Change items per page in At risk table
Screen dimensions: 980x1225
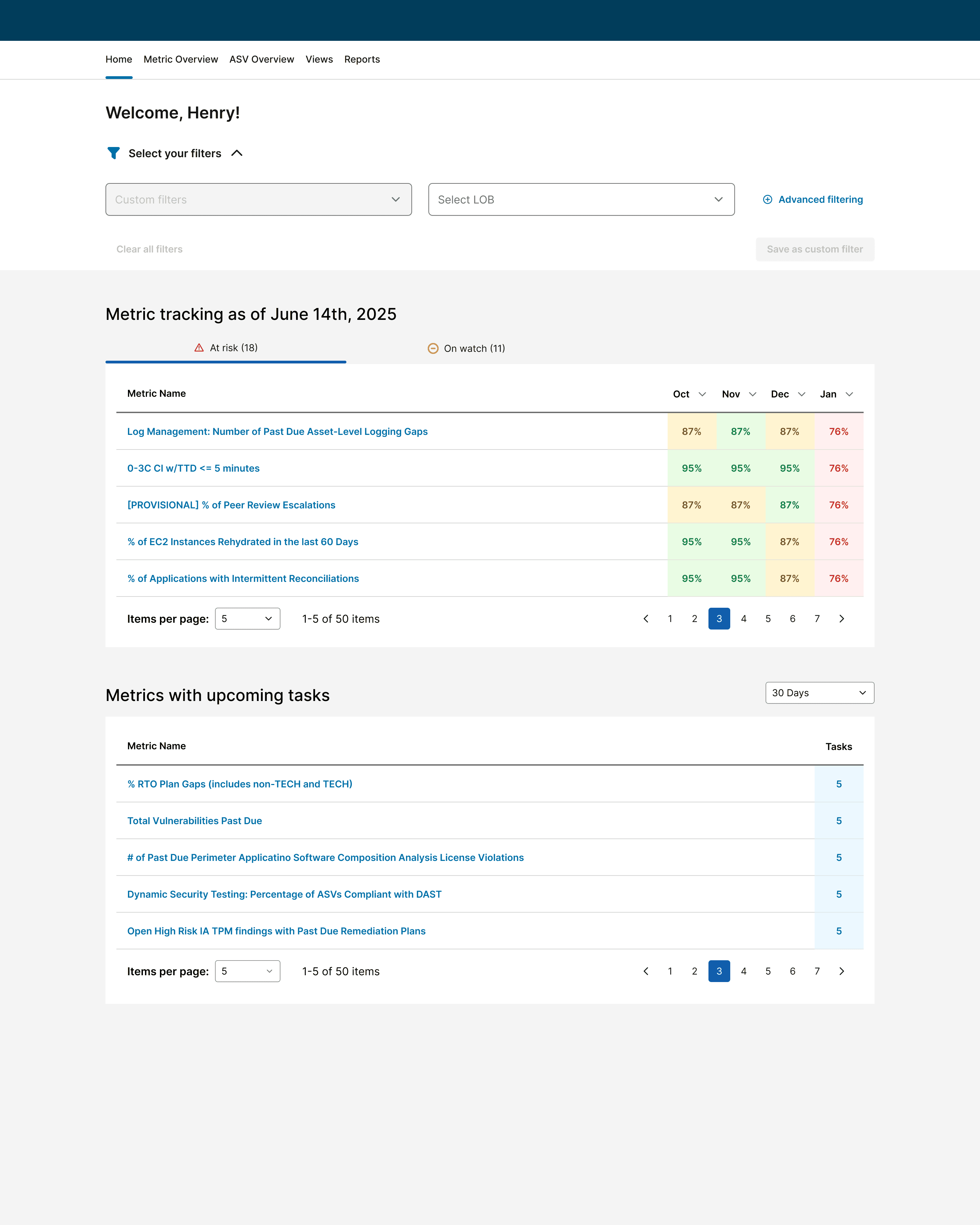click(x=247, y=619)
